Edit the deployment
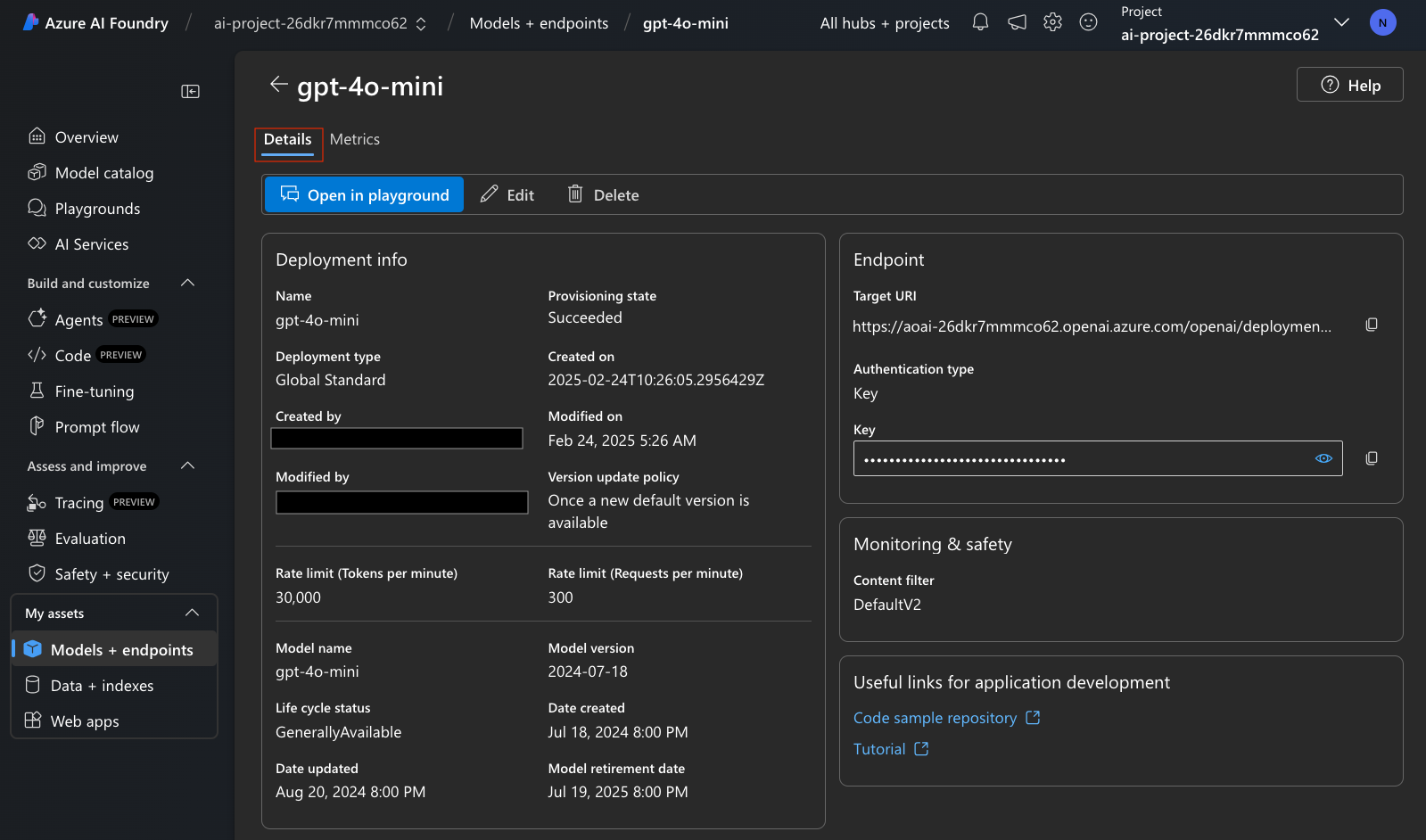 [507, 194]
